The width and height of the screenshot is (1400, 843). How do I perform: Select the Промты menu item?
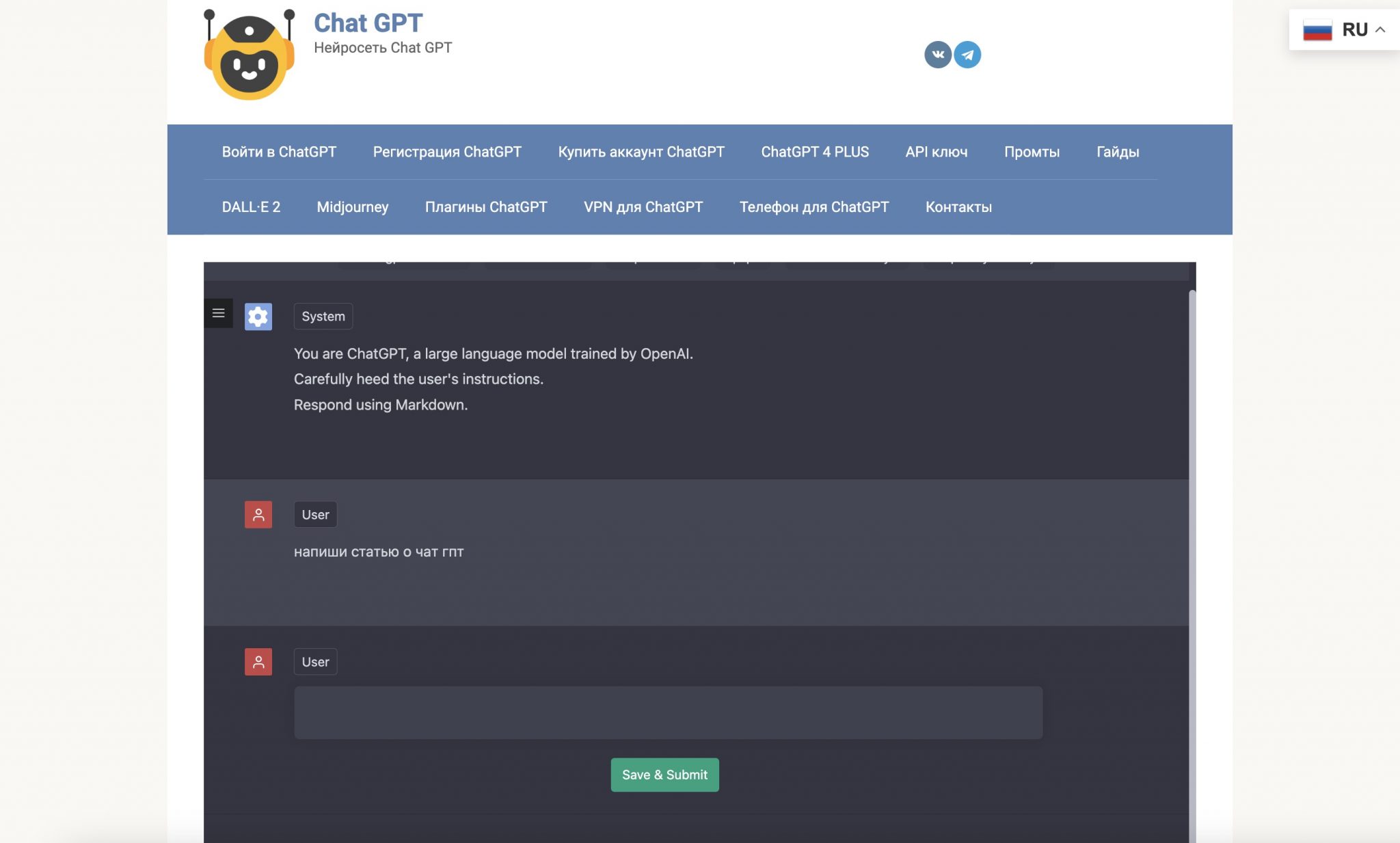coord(1032,152)
